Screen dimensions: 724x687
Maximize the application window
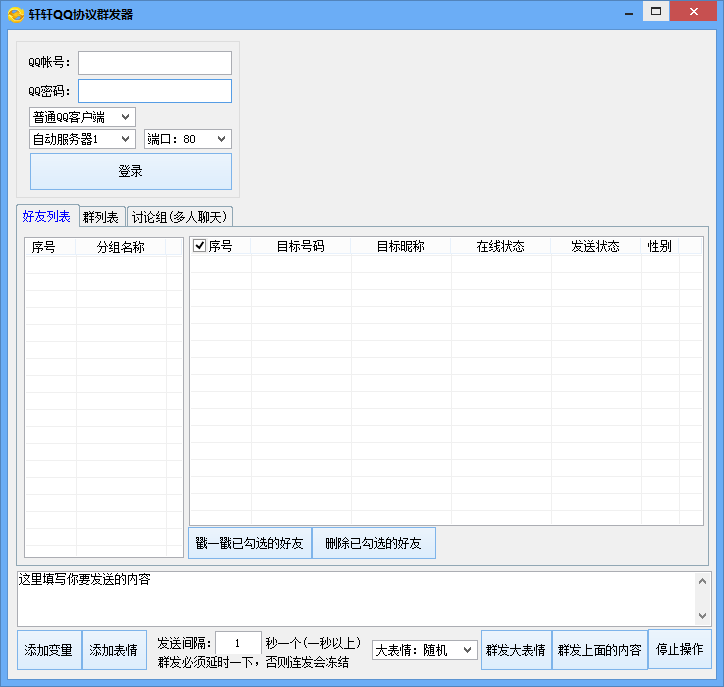click(x=656, y=11)
